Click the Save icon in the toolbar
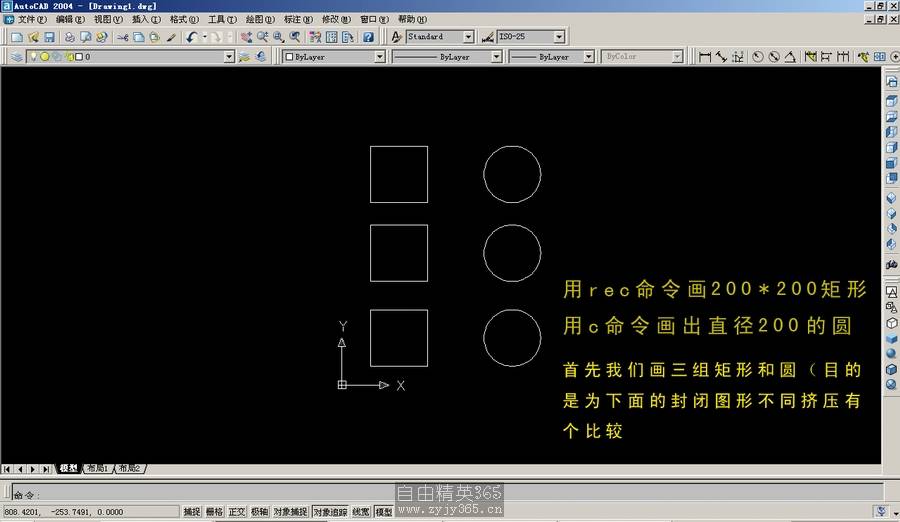The image size is (900, 522). tap(48, 37)
